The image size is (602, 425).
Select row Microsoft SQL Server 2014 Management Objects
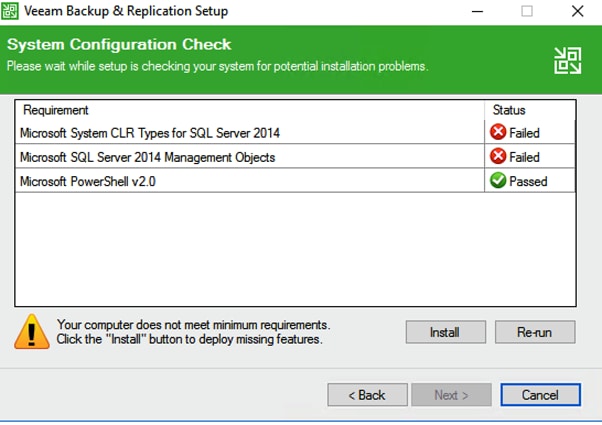(x=295, y=157)
